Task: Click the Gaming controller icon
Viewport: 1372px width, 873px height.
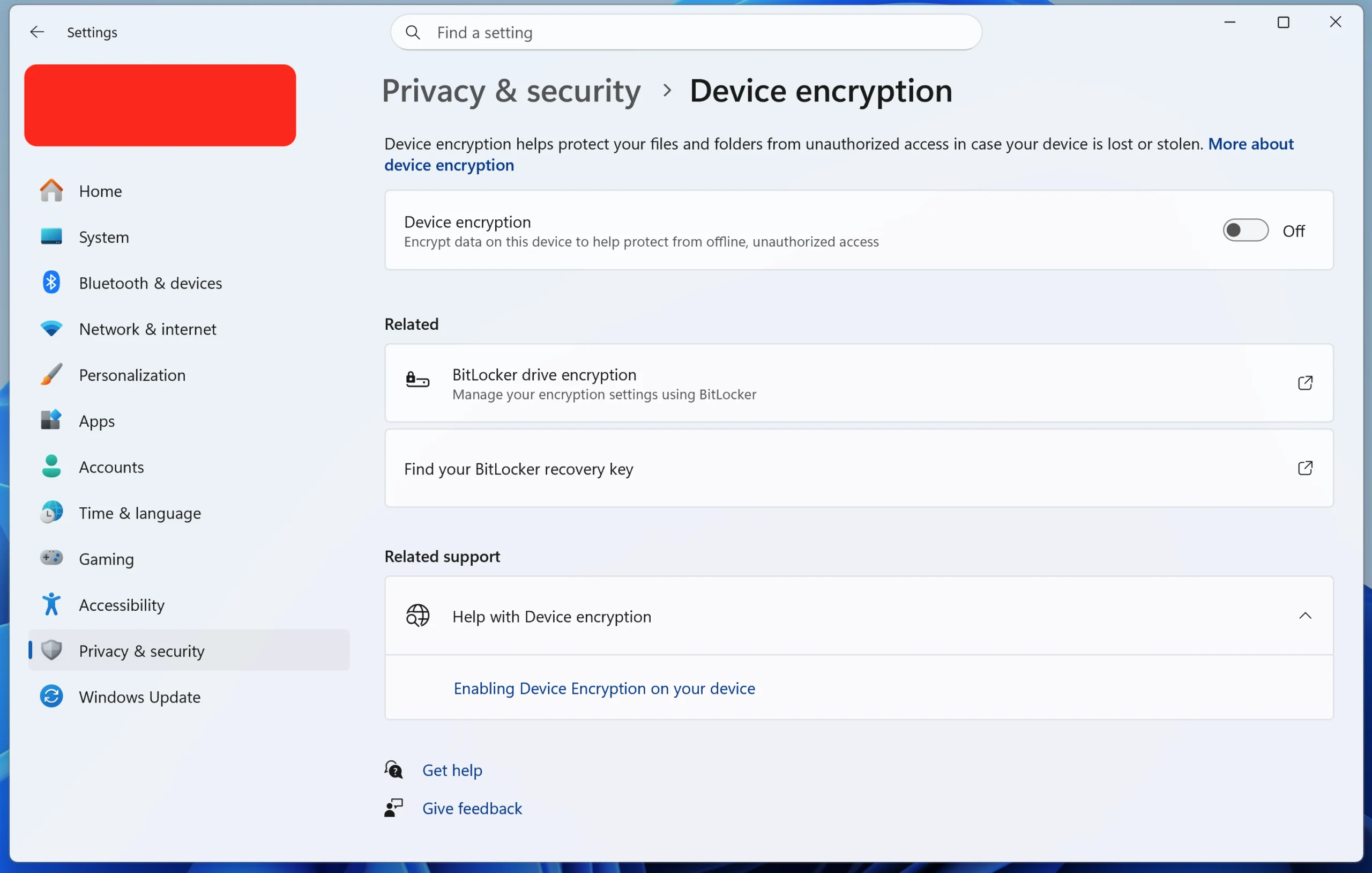Action: pos(51,558)
